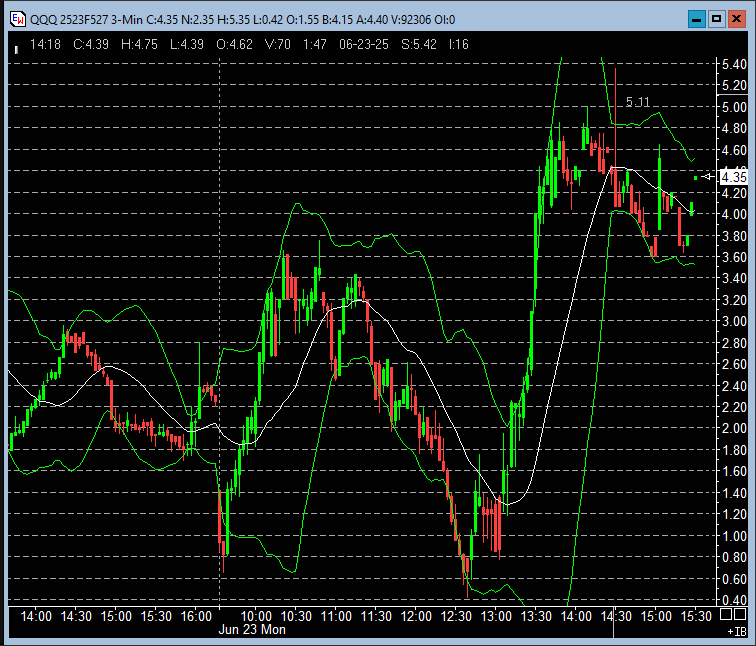The image size is (756, 646).
Task: Click the H:4.75 high value in data row
Action: [139, 44]
